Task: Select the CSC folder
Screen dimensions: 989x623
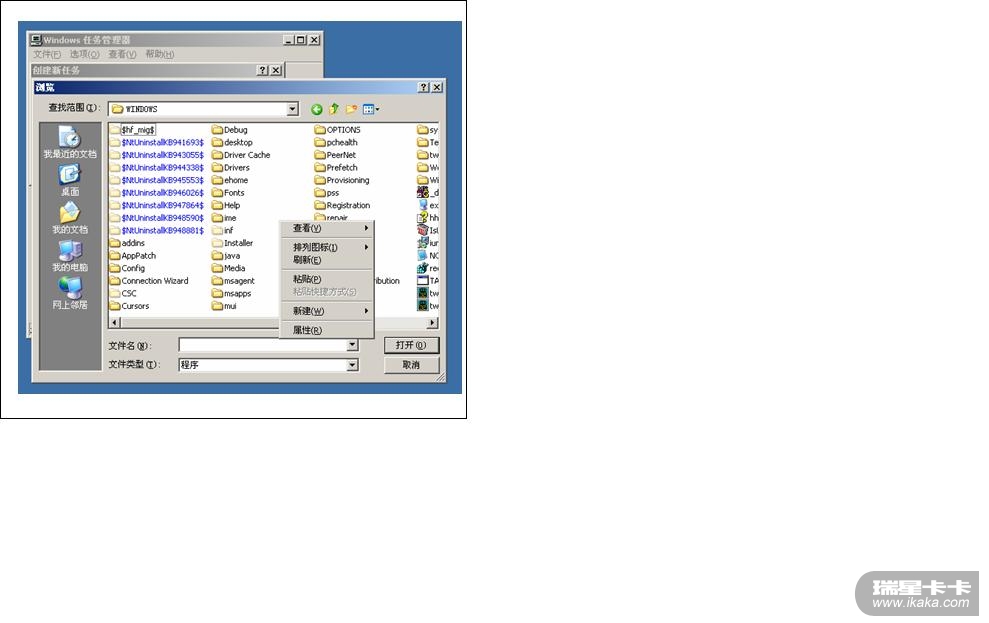Action: point(123,294)
